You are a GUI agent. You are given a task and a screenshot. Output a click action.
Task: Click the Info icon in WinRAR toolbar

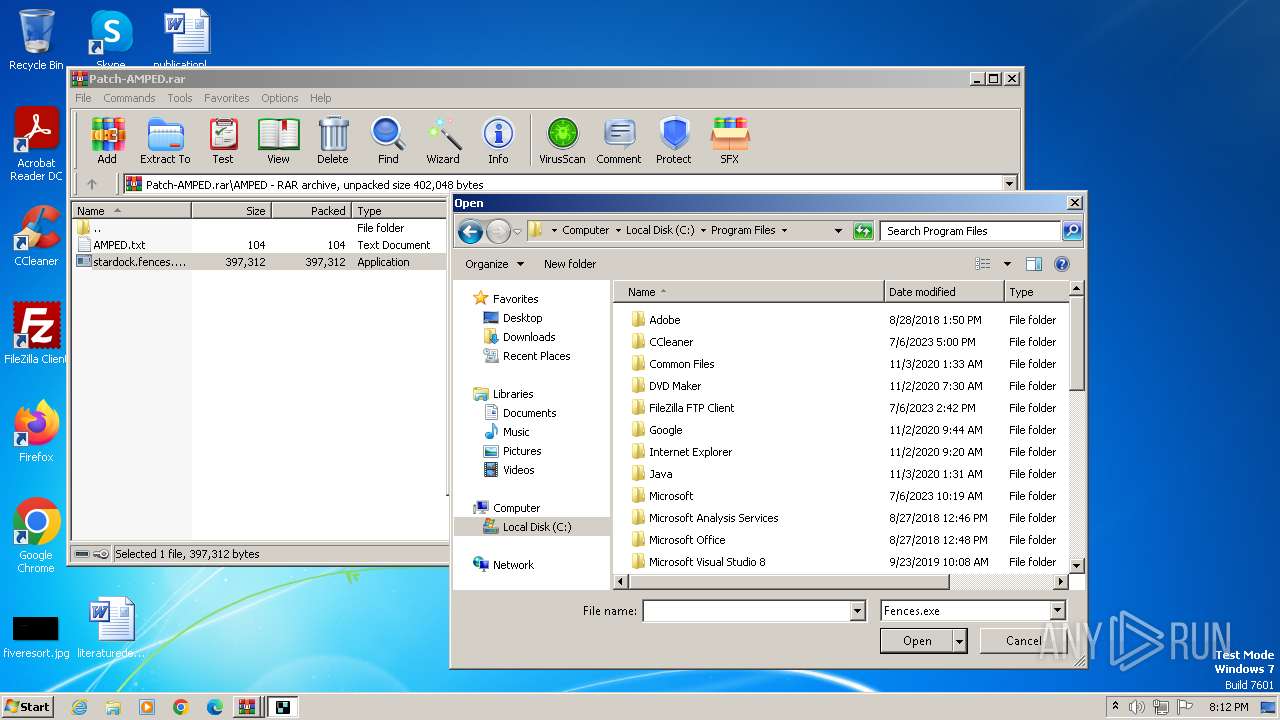pos(498,140)
